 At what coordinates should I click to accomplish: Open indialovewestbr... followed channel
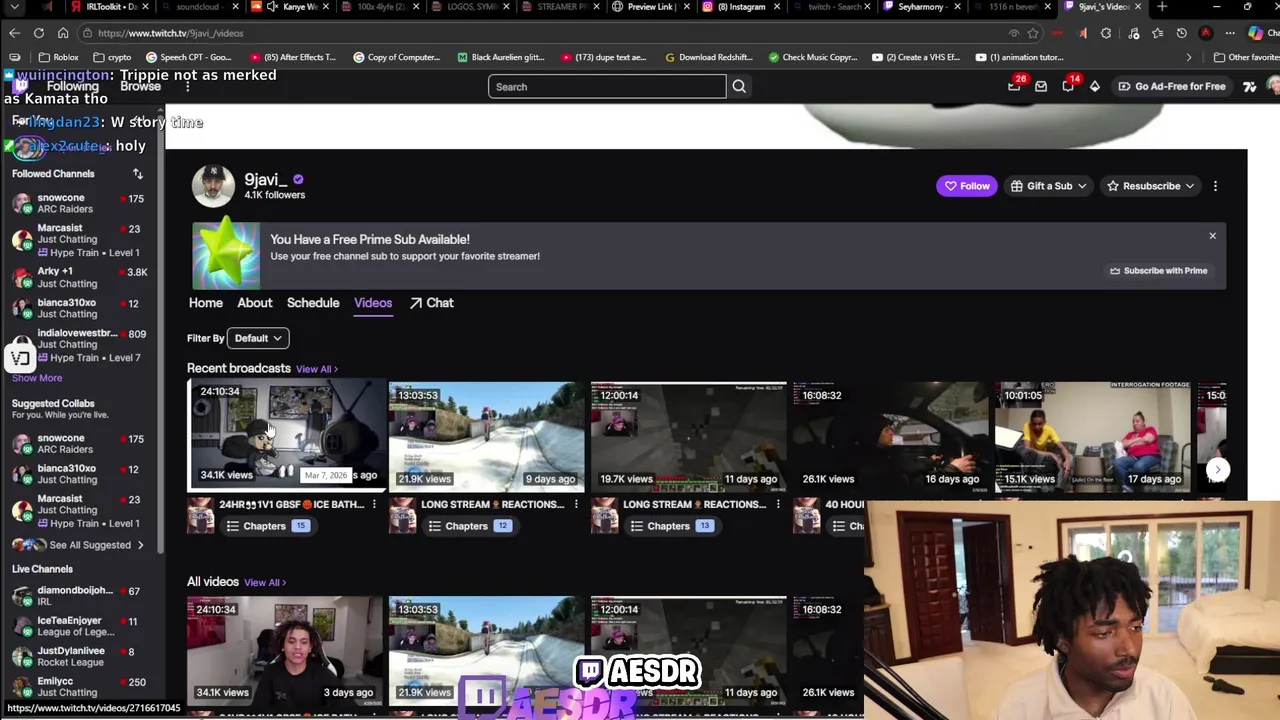(x=80, y=345)
